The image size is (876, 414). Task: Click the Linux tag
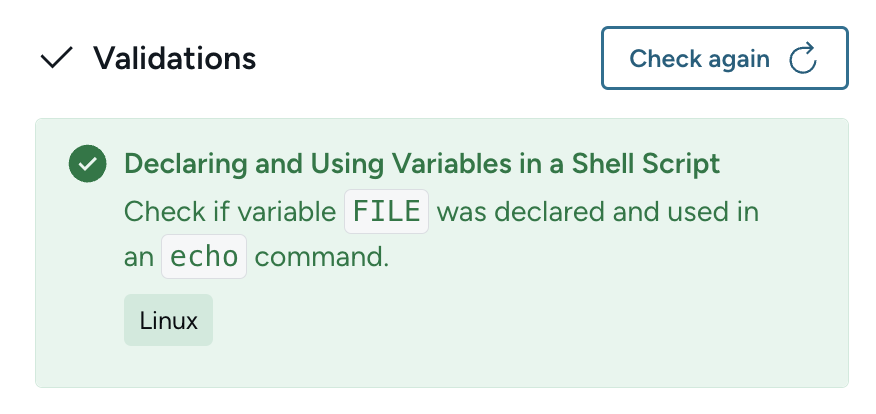pos(168,321)
